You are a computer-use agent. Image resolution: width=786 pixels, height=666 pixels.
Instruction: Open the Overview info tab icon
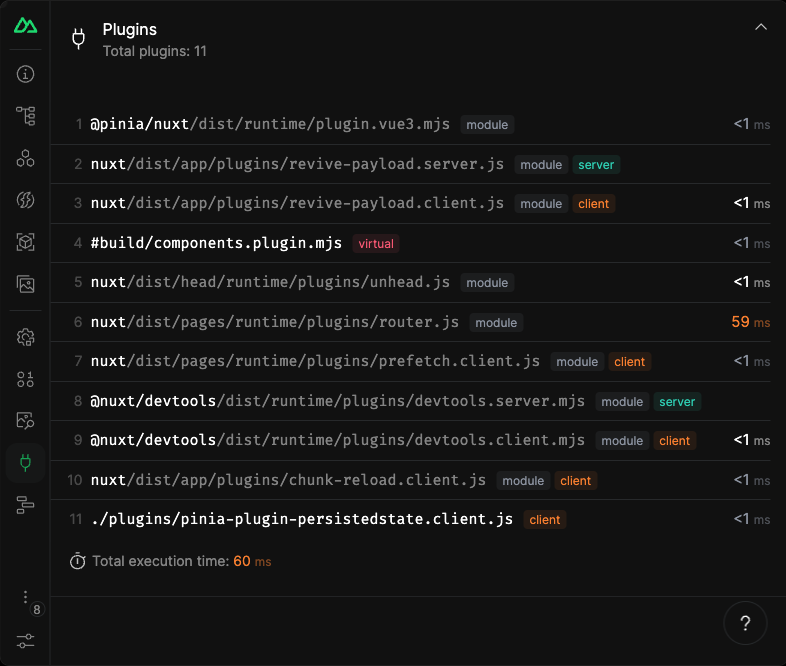26,74
